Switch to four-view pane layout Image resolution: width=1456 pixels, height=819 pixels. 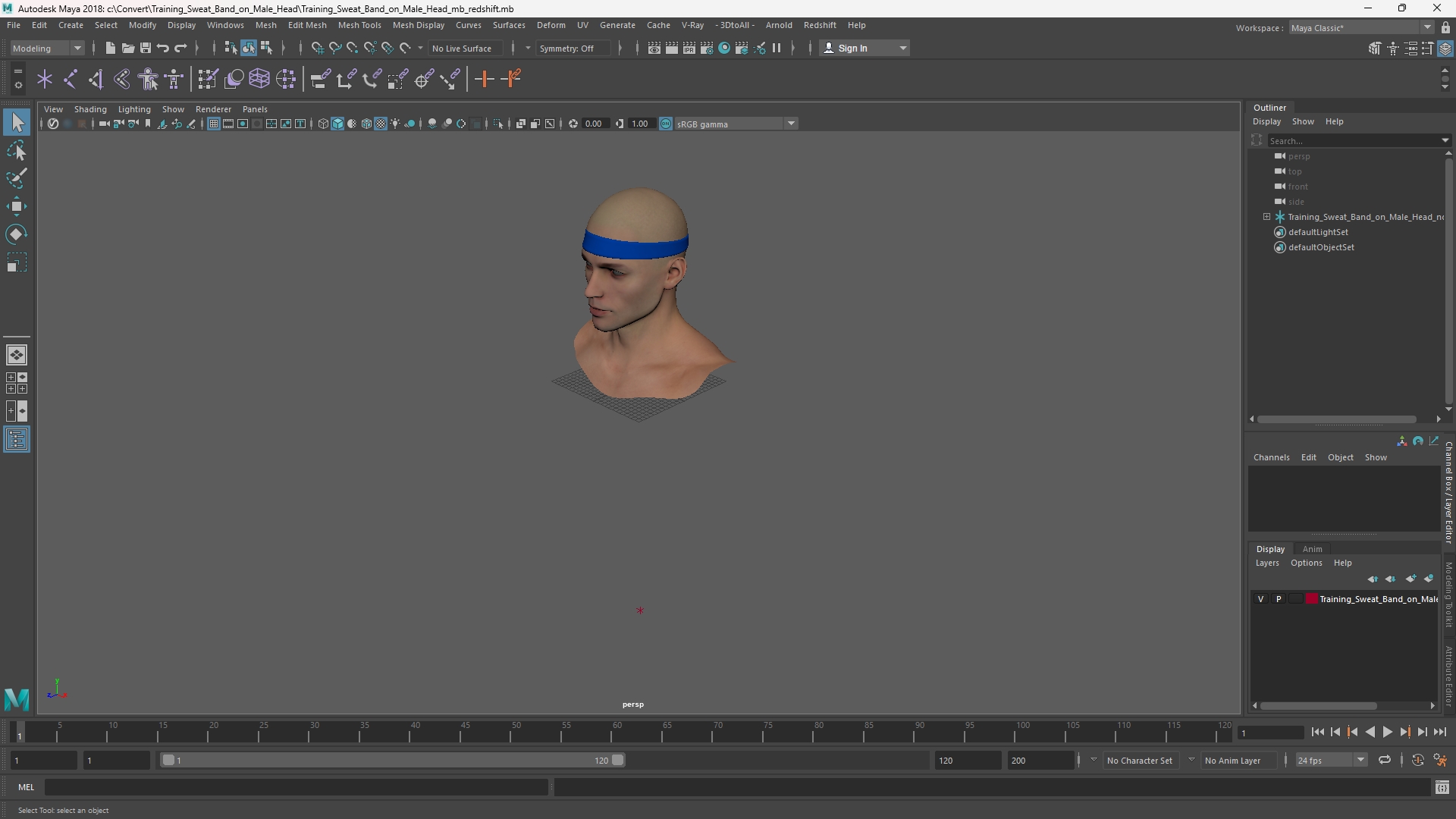coord(17,383)
